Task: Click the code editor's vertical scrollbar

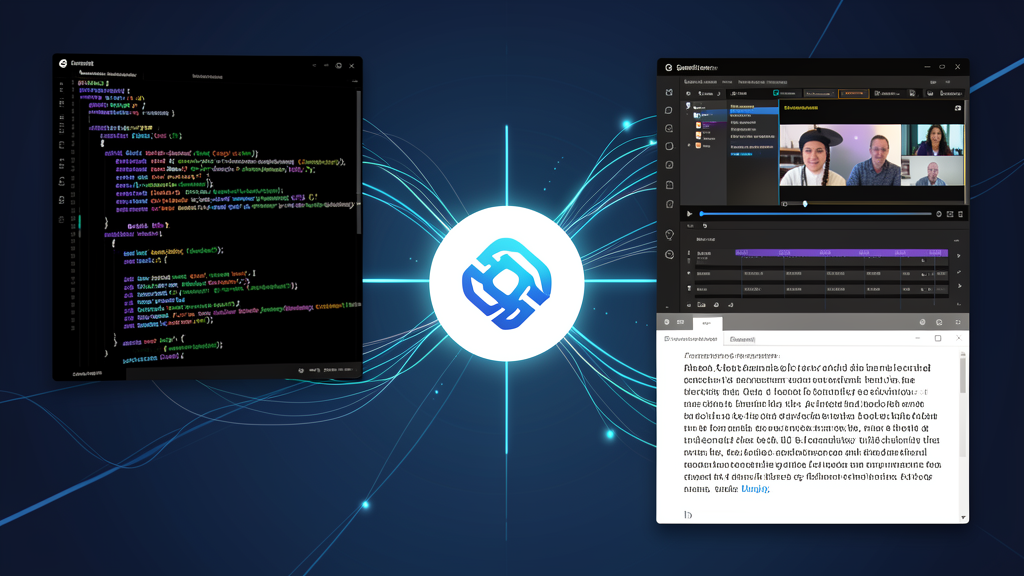Action: coord(359,162)
